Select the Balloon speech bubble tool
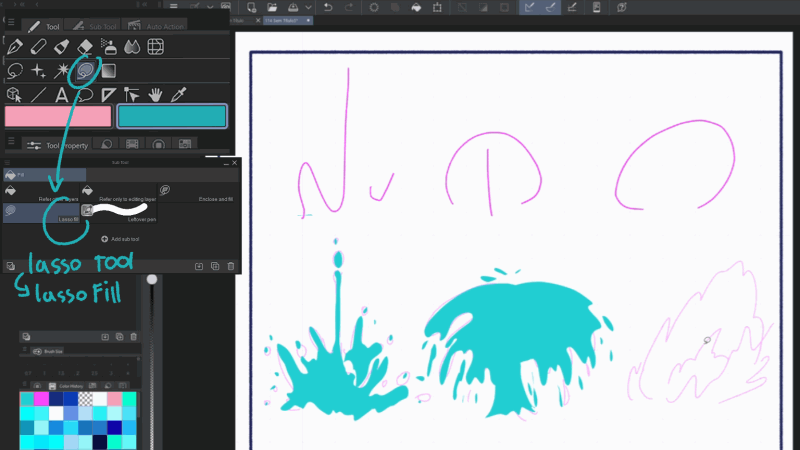This screenshot has width=800, height=450. click(x=85, y=94)
